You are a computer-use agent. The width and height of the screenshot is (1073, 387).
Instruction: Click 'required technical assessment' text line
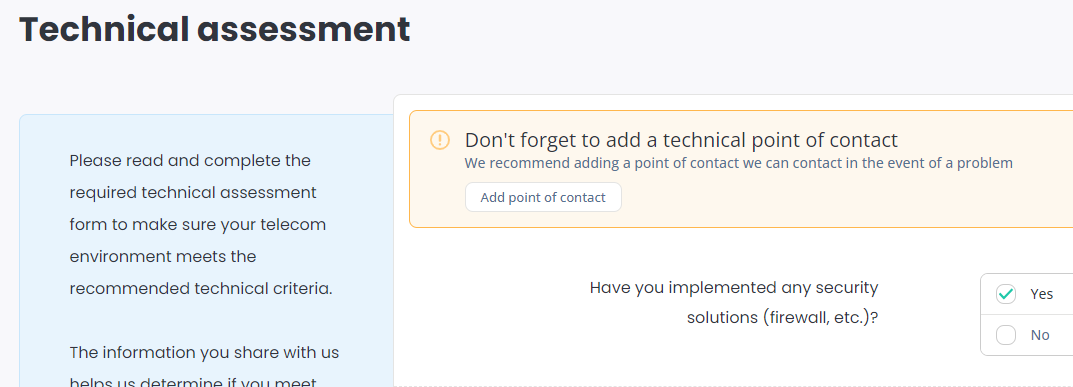click(x=193, y=193)
